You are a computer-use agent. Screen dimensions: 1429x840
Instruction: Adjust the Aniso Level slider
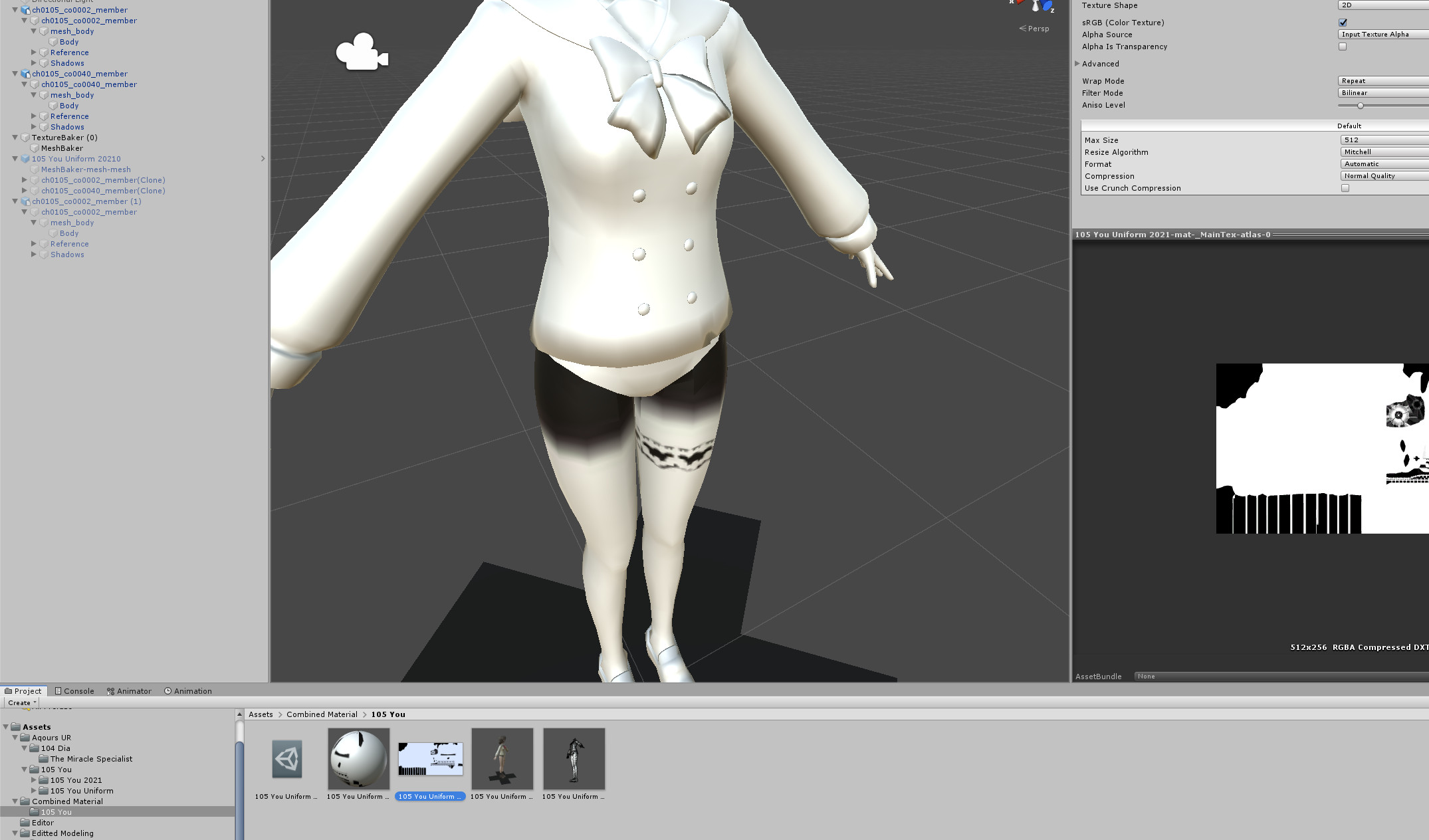coord(1361,106)
